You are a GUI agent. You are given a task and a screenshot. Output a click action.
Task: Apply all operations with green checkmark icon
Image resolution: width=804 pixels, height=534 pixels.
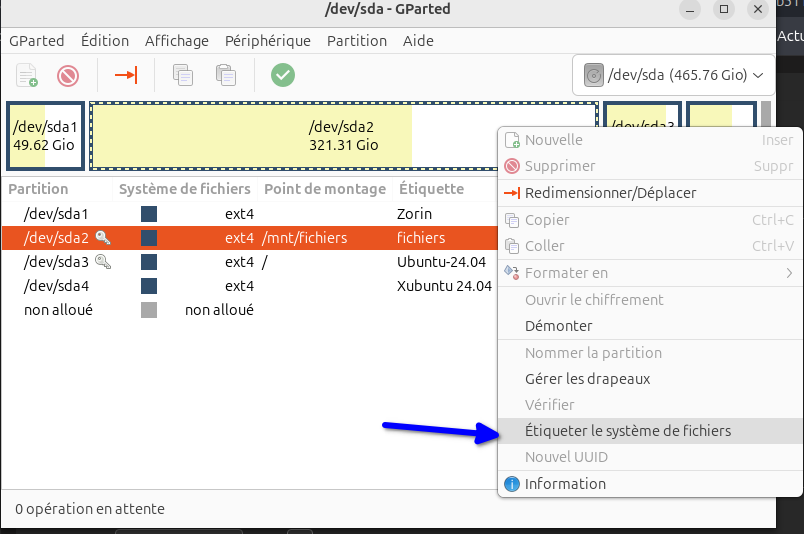(x=283, y=75)
